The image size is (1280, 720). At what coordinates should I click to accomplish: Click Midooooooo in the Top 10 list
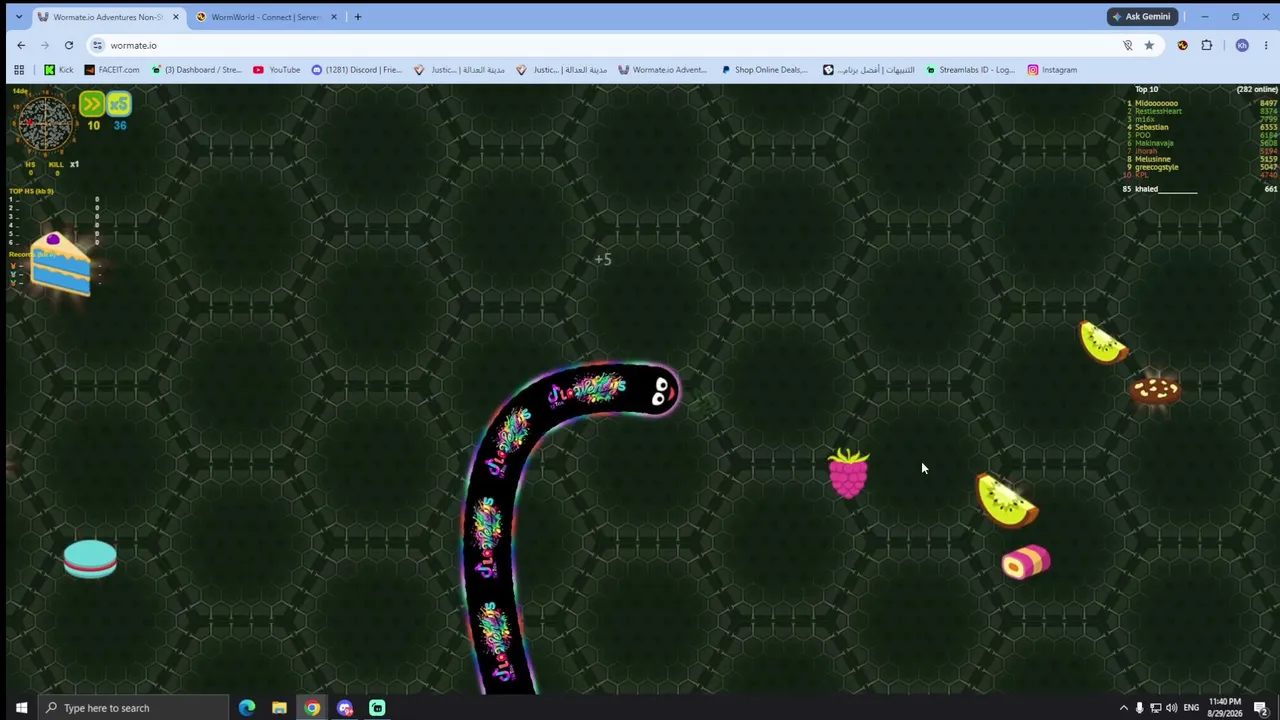tap(1156, 103)
